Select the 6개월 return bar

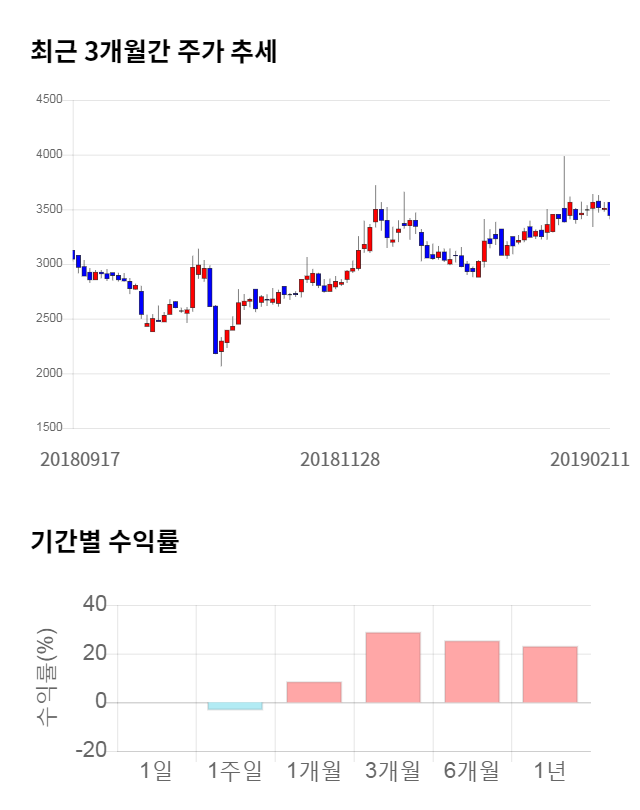472,671
